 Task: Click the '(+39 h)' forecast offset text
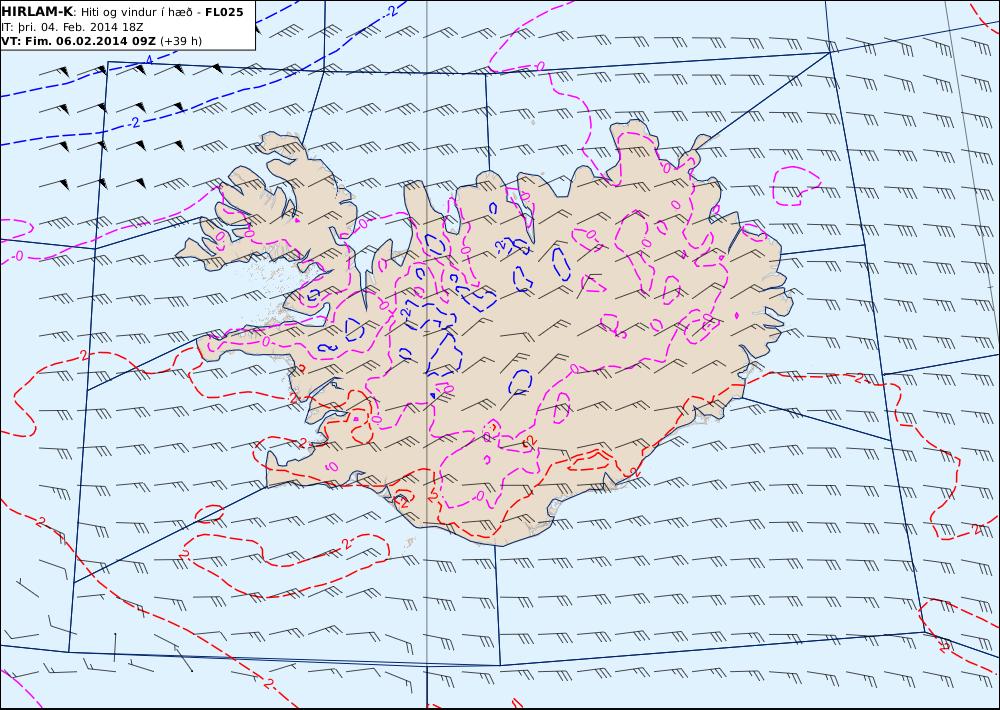(181, 41)
